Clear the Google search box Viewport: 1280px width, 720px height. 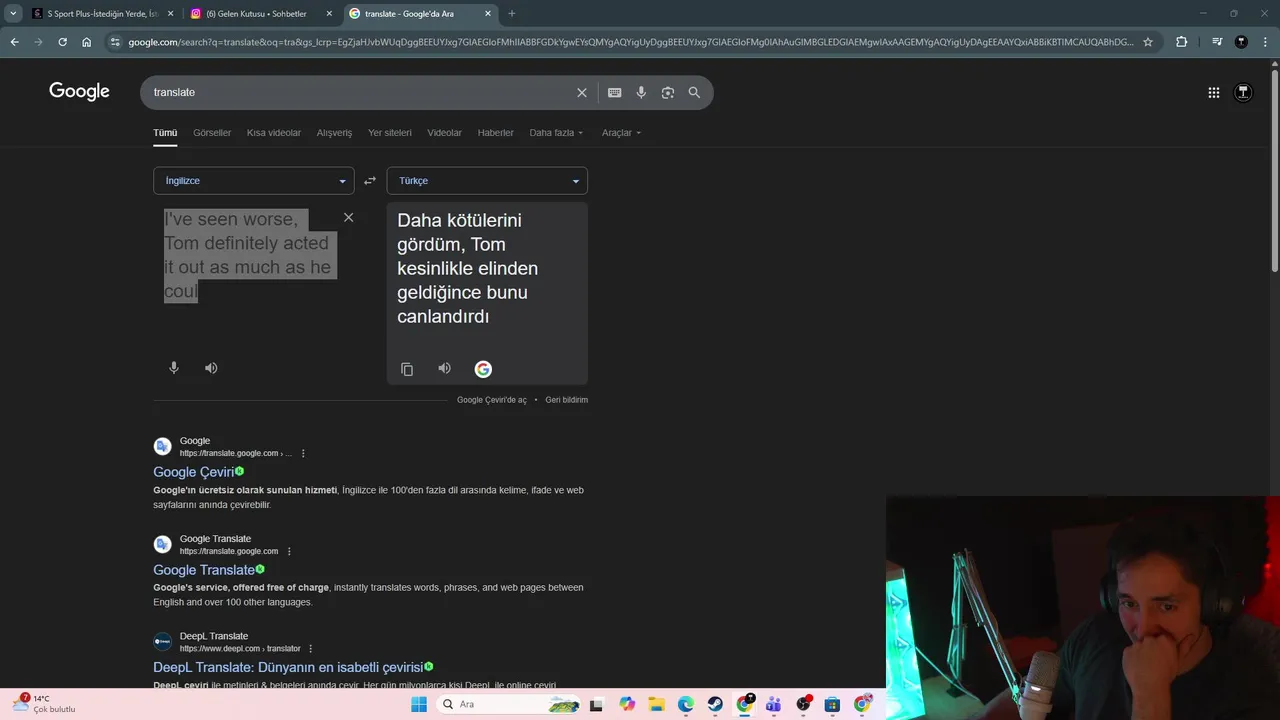[x=581, y=92]
